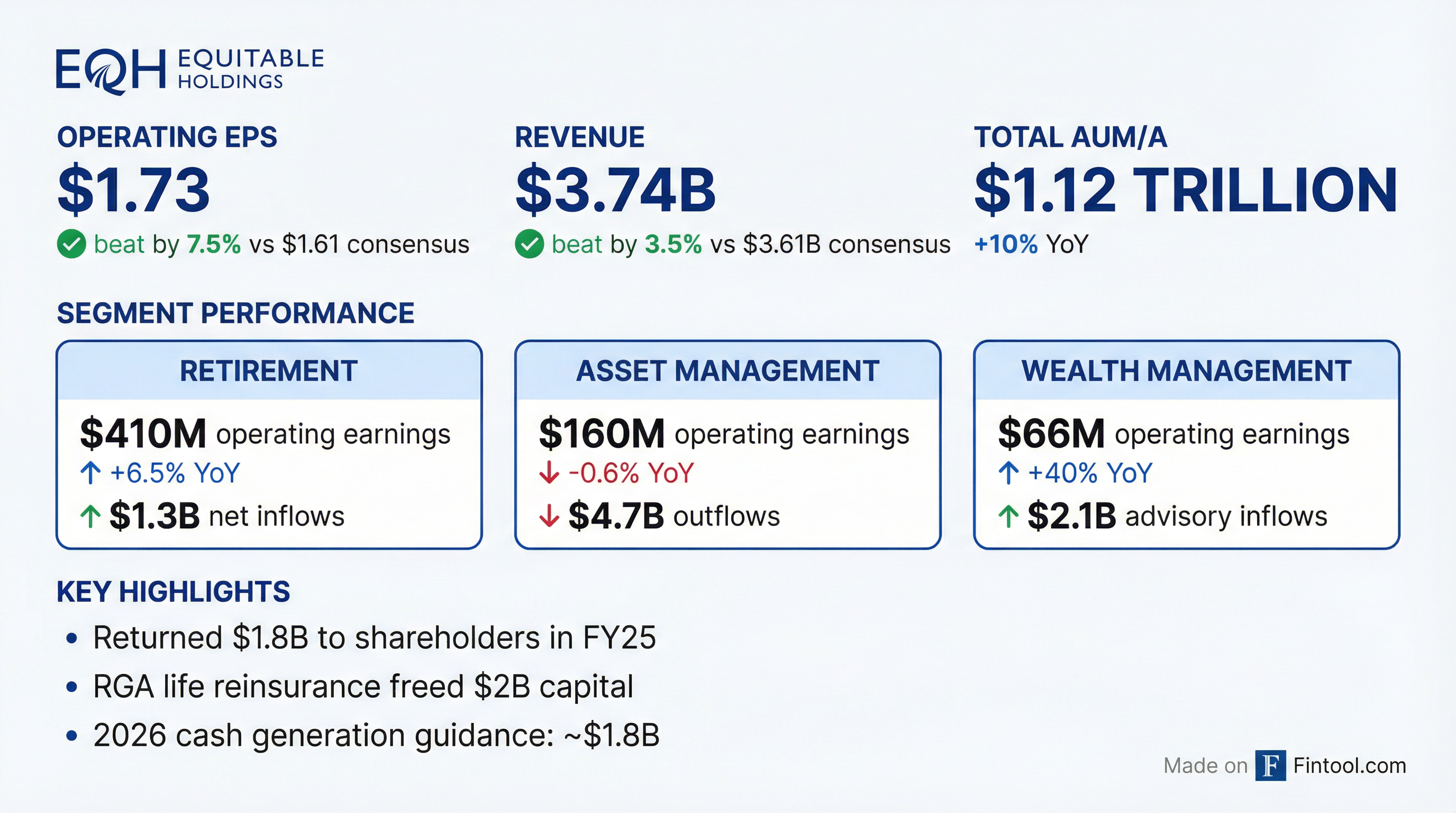The height and width of the screenshot is (813, 1456).
Task: Click the $3.74B revenue figure
Action: pos(615,189)
